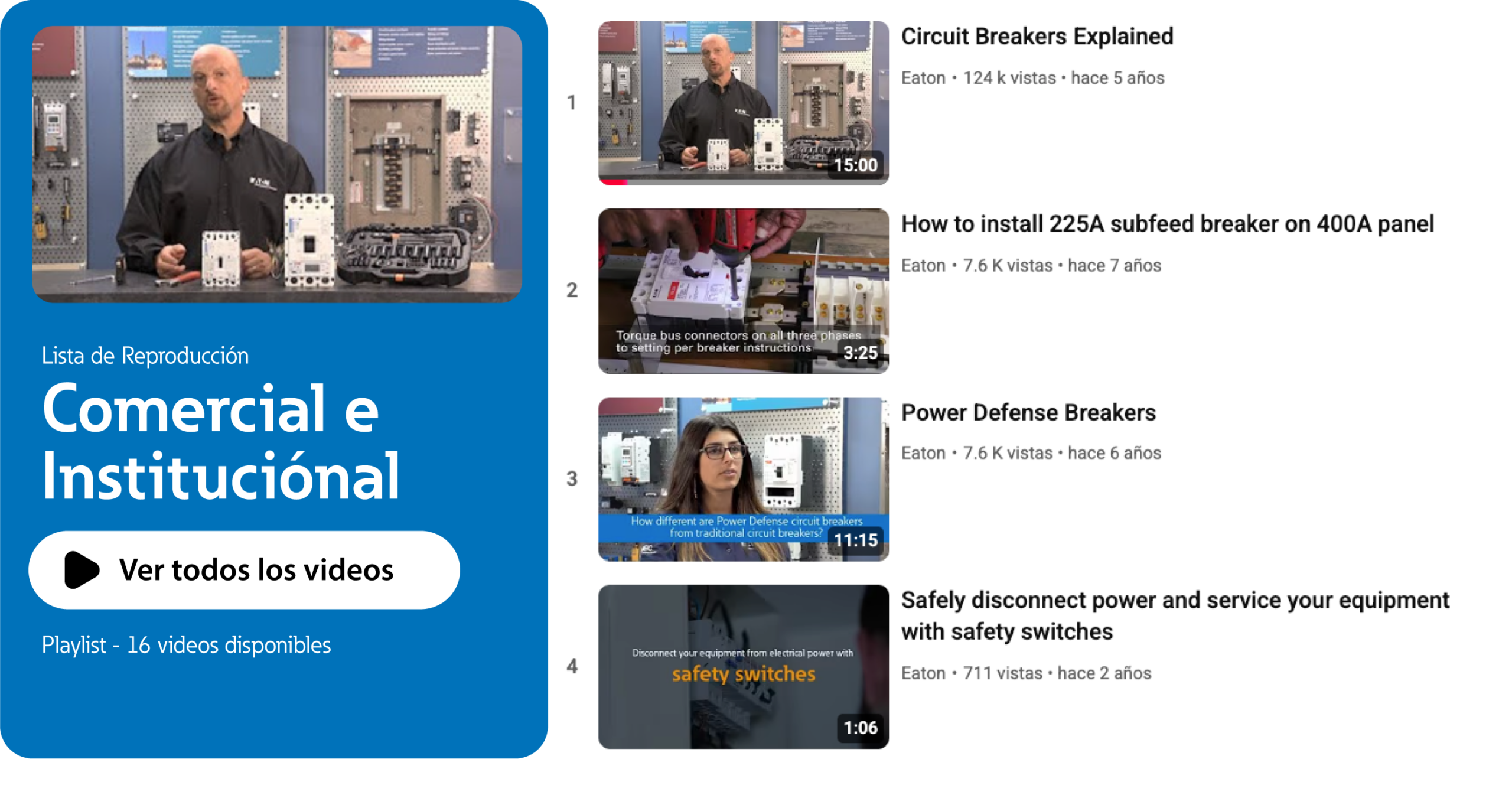This screenshot has width=1512, height=795.
Task: Click Eaton channel name under fourth video
Action: 923,673
